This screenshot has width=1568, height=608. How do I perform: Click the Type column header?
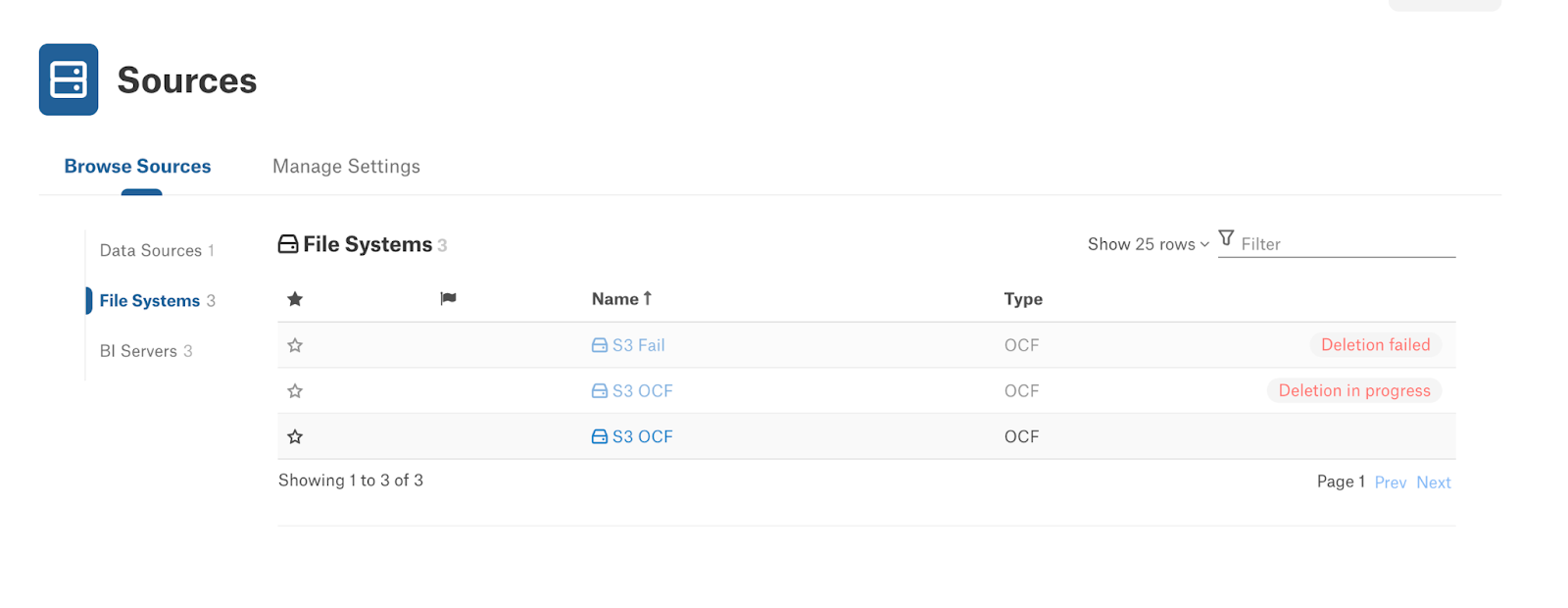point(1023,299)
